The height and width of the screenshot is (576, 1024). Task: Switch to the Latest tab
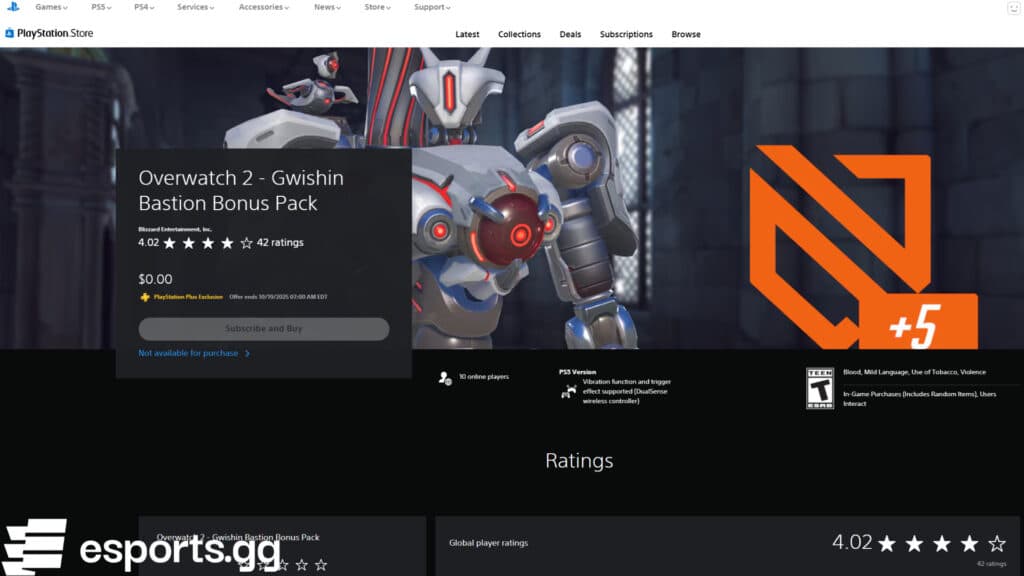click(467, 34)
